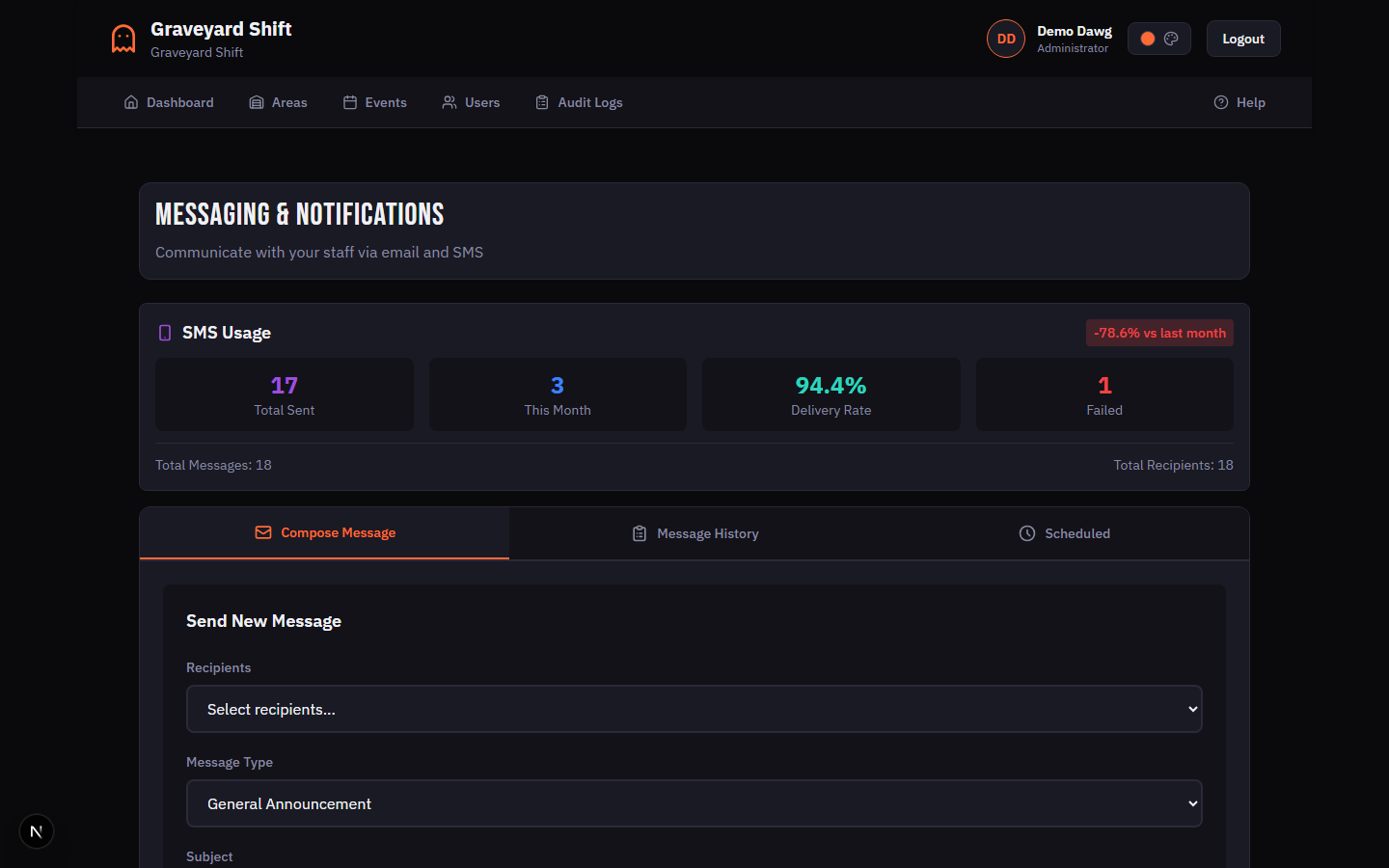Open the Scheduled tab
This screenshot has width=1389, height=868.
click(x=1064, y=533)
